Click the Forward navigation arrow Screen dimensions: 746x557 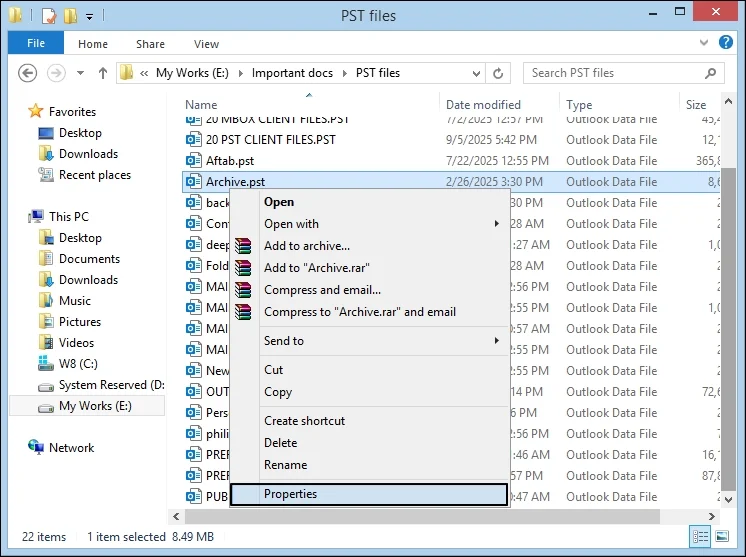click(x=56, y=73)
